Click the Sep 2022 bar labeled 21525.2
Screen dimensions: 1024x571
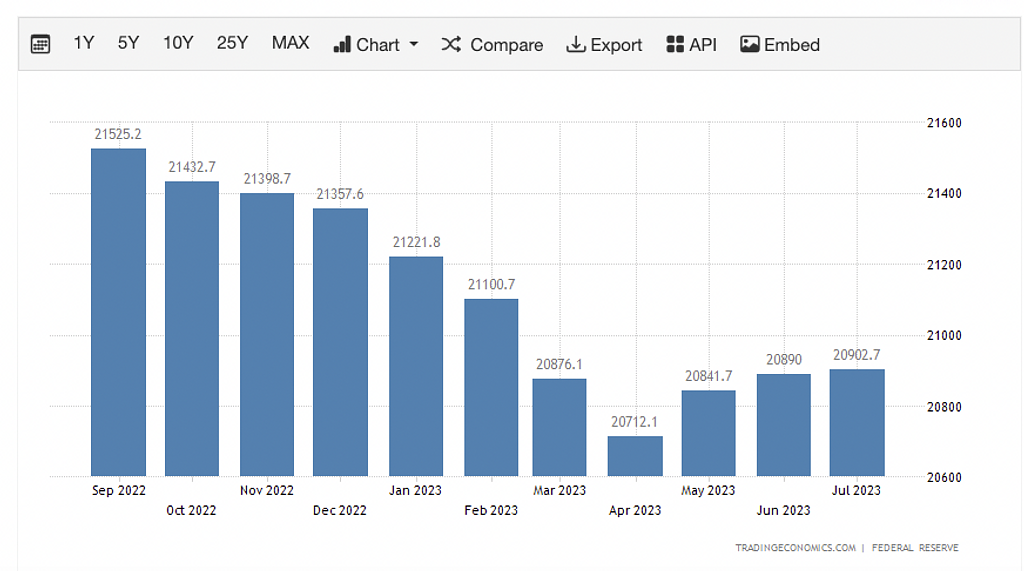pyautogui.click(x=118, y=312)
